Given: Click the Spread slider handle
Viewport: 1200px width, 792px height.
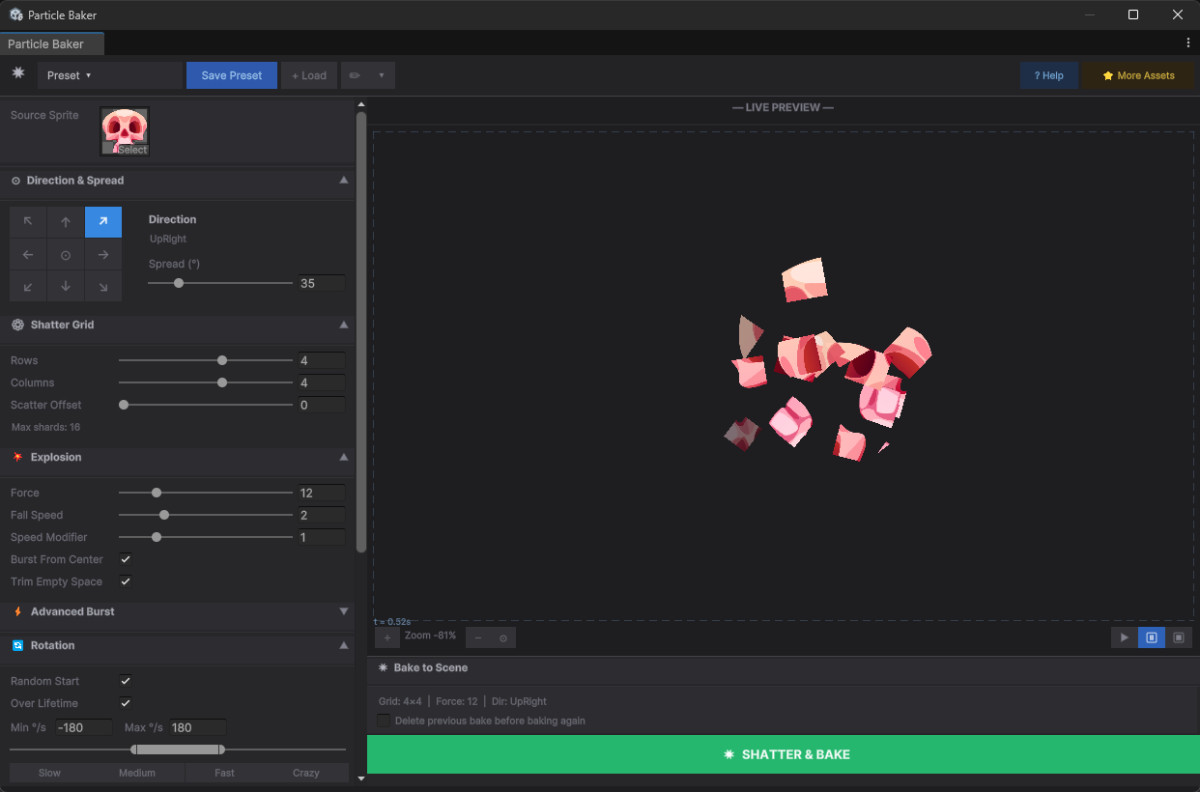Looking at the screenshot, I should (x=179, y=283).
